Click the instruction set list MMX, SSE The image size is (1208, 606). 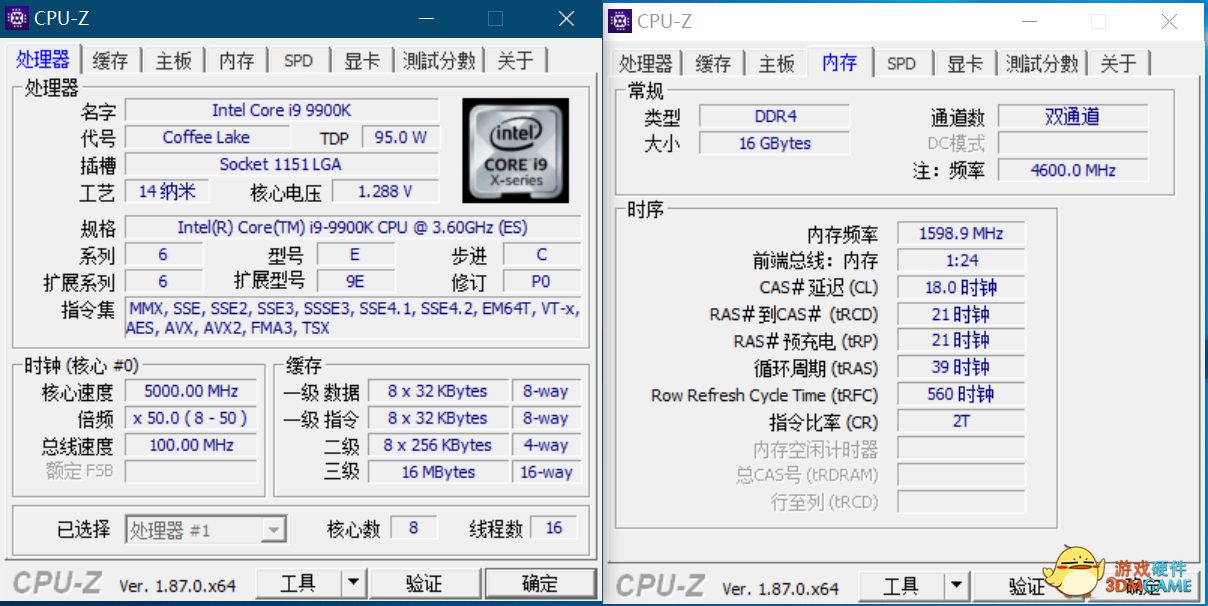[353, 318]
